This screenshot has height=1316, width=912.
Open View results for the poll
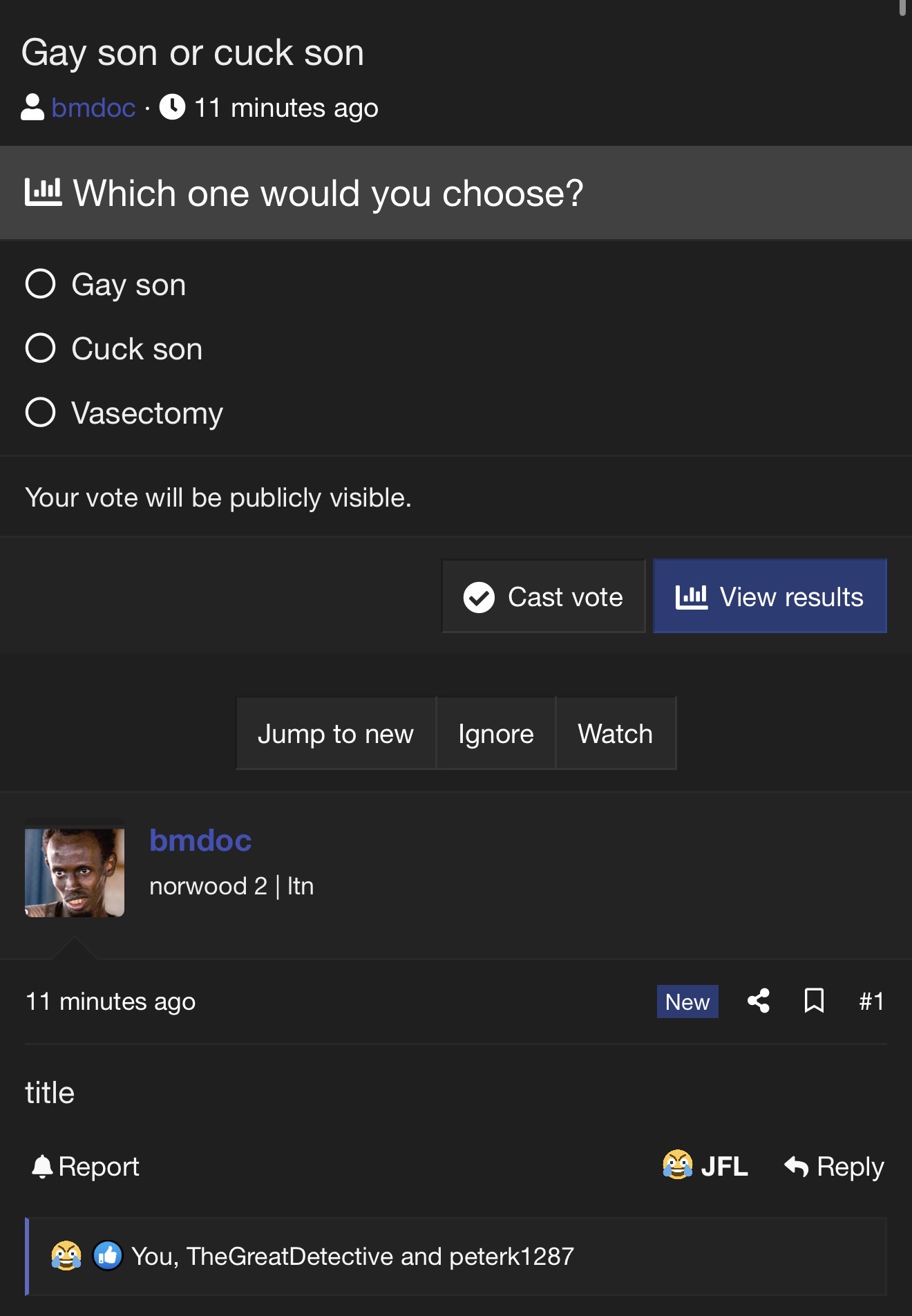(770, 596)
